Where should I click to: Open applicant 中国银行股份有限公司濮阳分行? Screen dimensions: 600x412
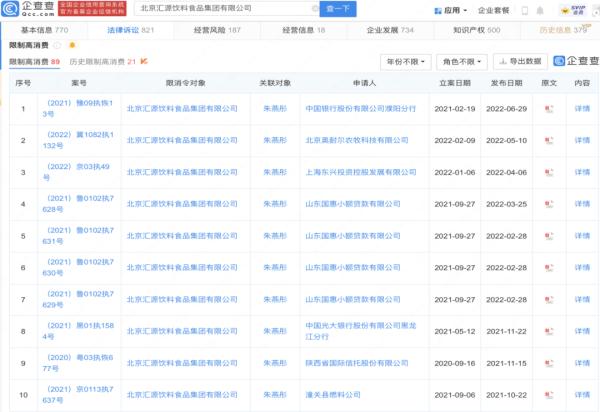point(360,109)
